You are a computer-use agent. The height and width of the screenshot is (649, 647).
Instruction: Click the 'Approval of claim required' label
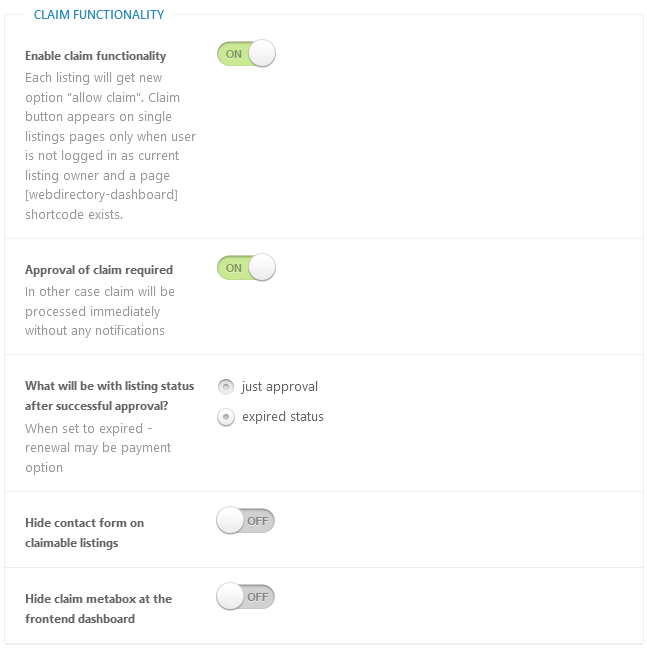(x=99, y=270)
